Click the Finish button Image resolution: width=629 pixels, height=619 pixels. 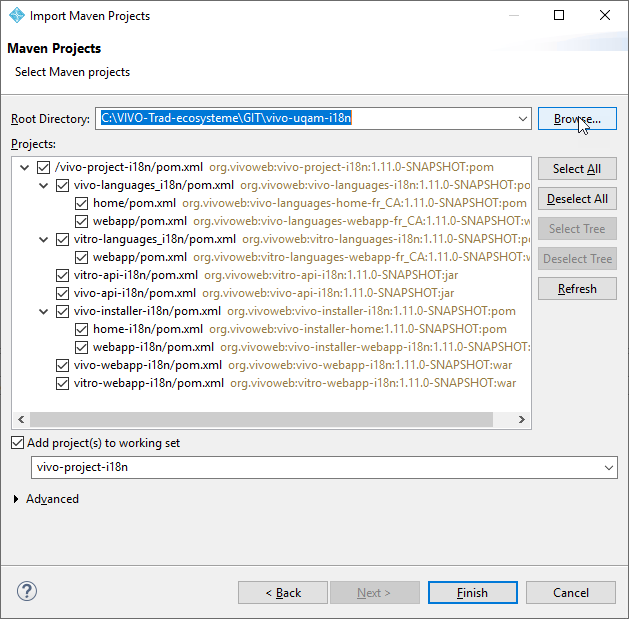pyautogui.click(x=472, y=593)
